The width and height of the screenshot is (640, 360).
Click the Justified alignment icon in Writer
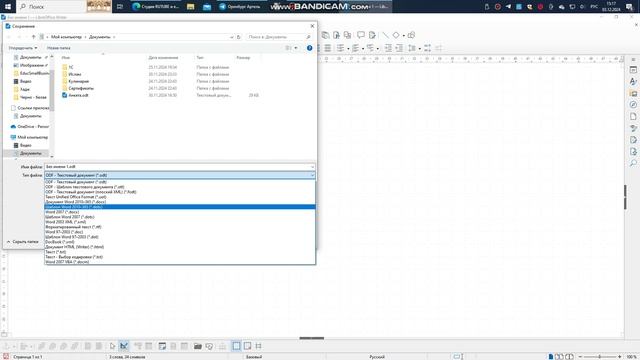328,48
